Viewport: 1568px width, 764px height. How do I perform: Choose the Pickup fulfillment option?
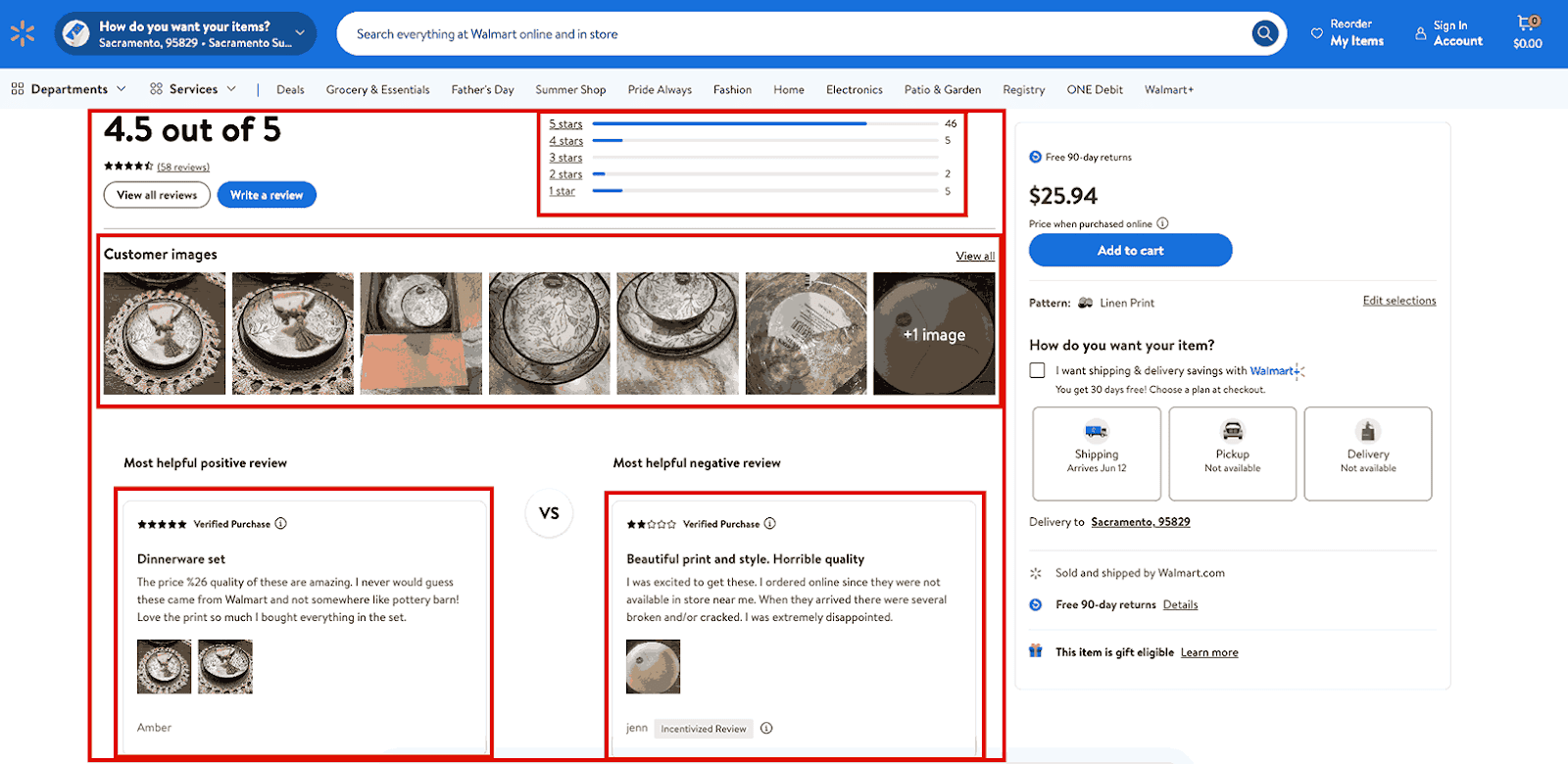click(1233, 454)
